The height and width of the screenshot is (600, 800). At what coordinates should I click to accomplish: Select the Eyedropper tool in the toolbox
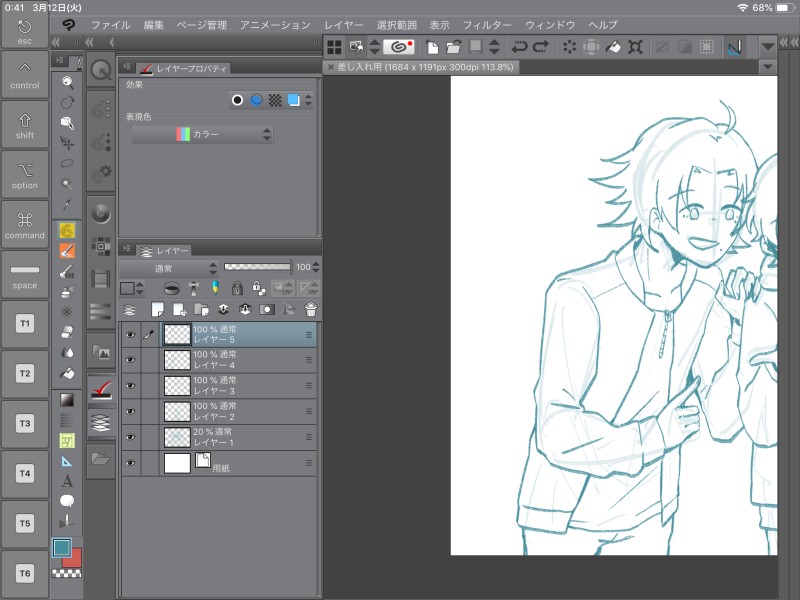pos(67,204)
